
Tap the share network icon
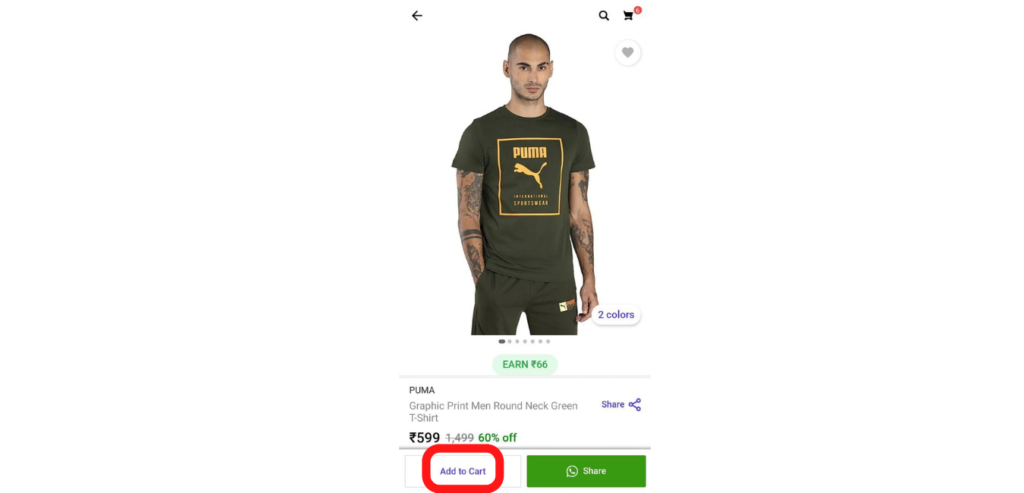(x=635, y=405)
